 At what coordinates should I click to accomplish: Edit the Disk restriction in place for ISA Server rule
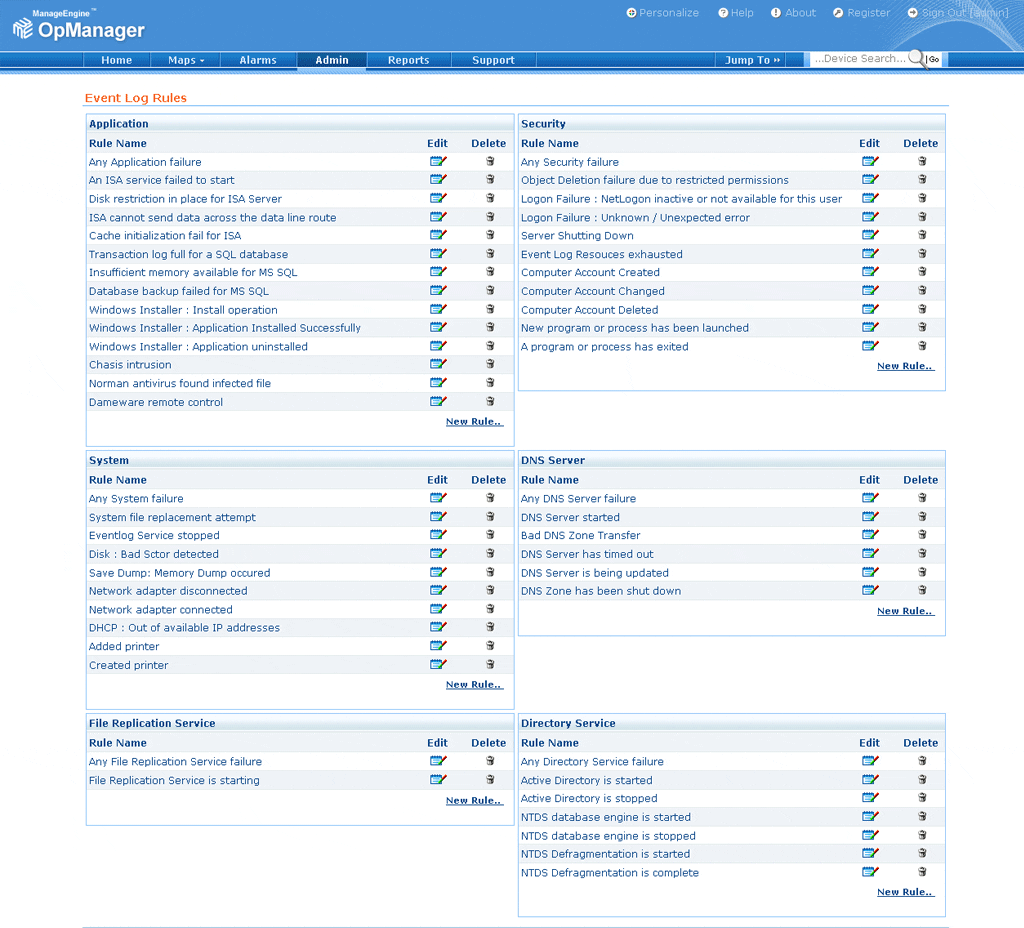click(438, 198)
